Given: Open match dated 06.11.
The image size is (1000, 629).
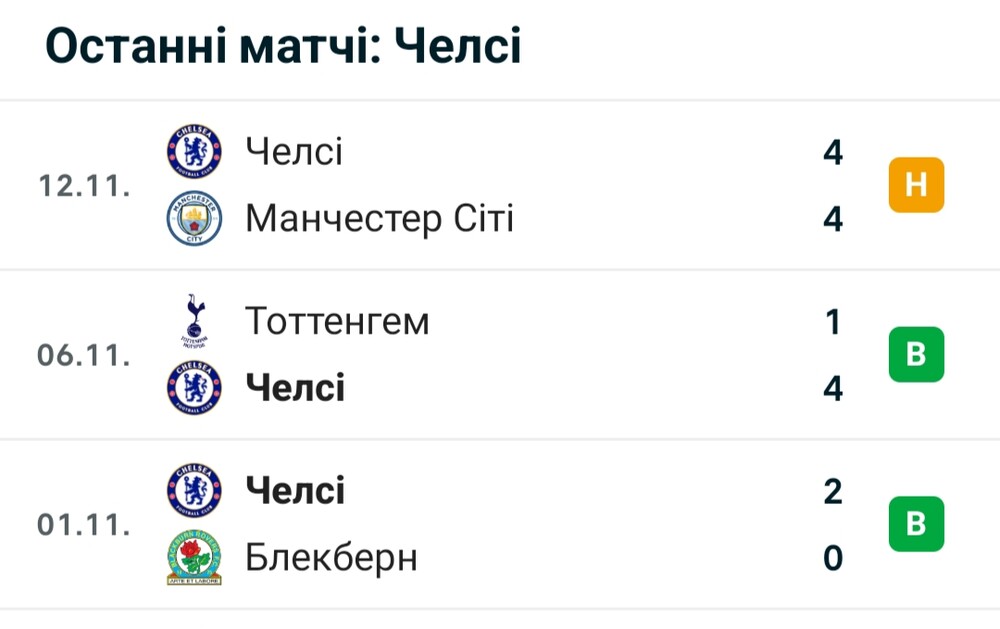Looking at the screenshot, I should coord(500,355).
